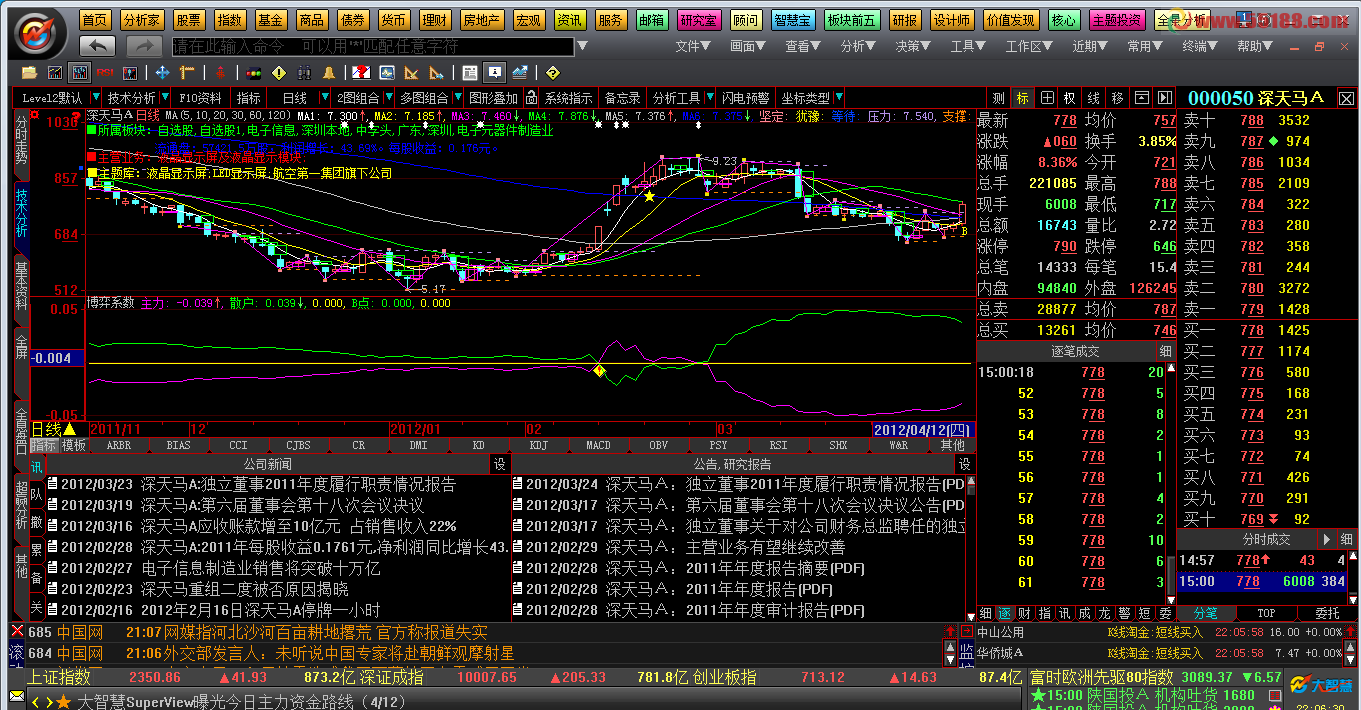Open the command input history dropdown arrow
This screenshot has height=710, width=1361.
(582, 46)
